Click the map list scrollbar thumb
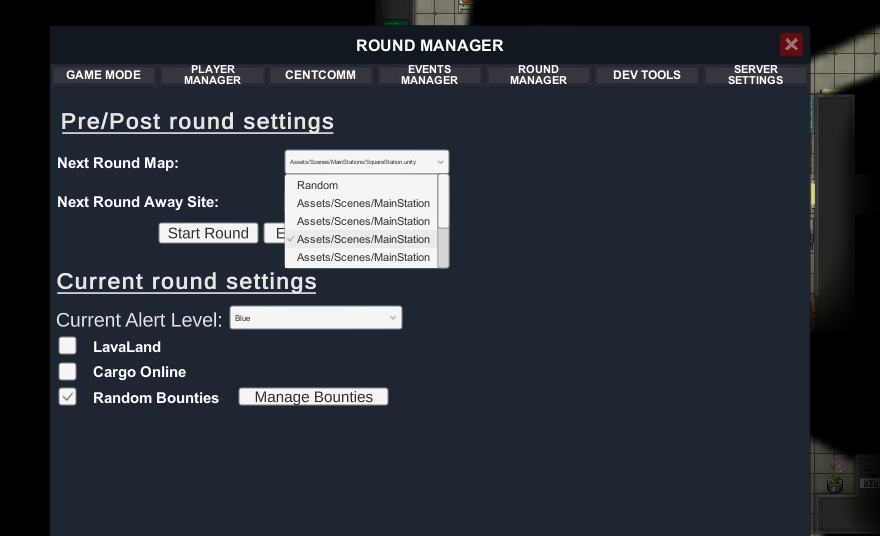Image resolution: width=880 pixels, height=536 pixels. [x=443, y=201]
